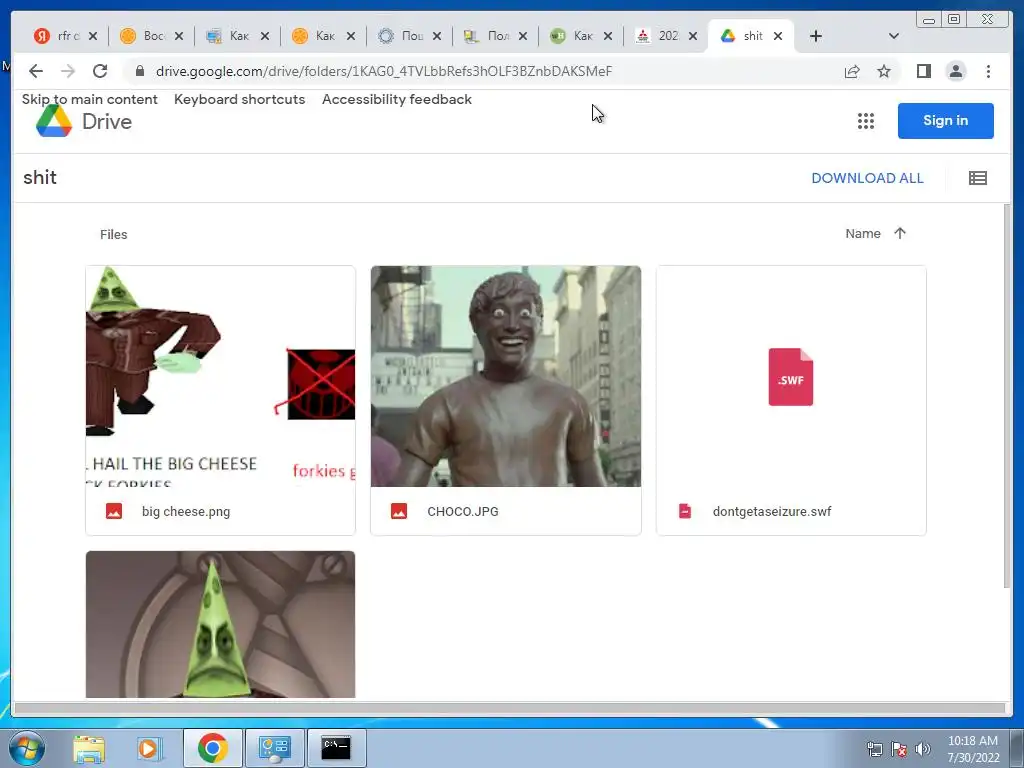
Task: Open Accessibility feedback link
Action: 397,99
